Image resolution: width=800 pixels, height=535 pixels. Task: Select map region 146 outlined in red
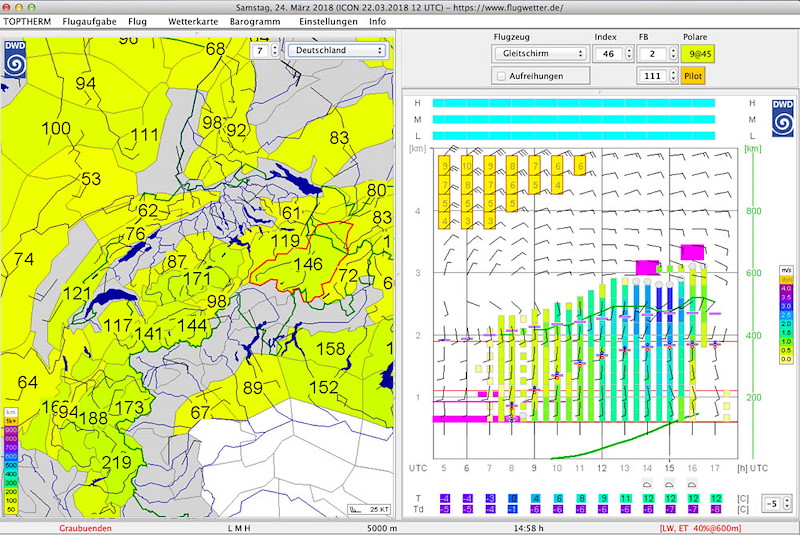[x=308, y=264]
